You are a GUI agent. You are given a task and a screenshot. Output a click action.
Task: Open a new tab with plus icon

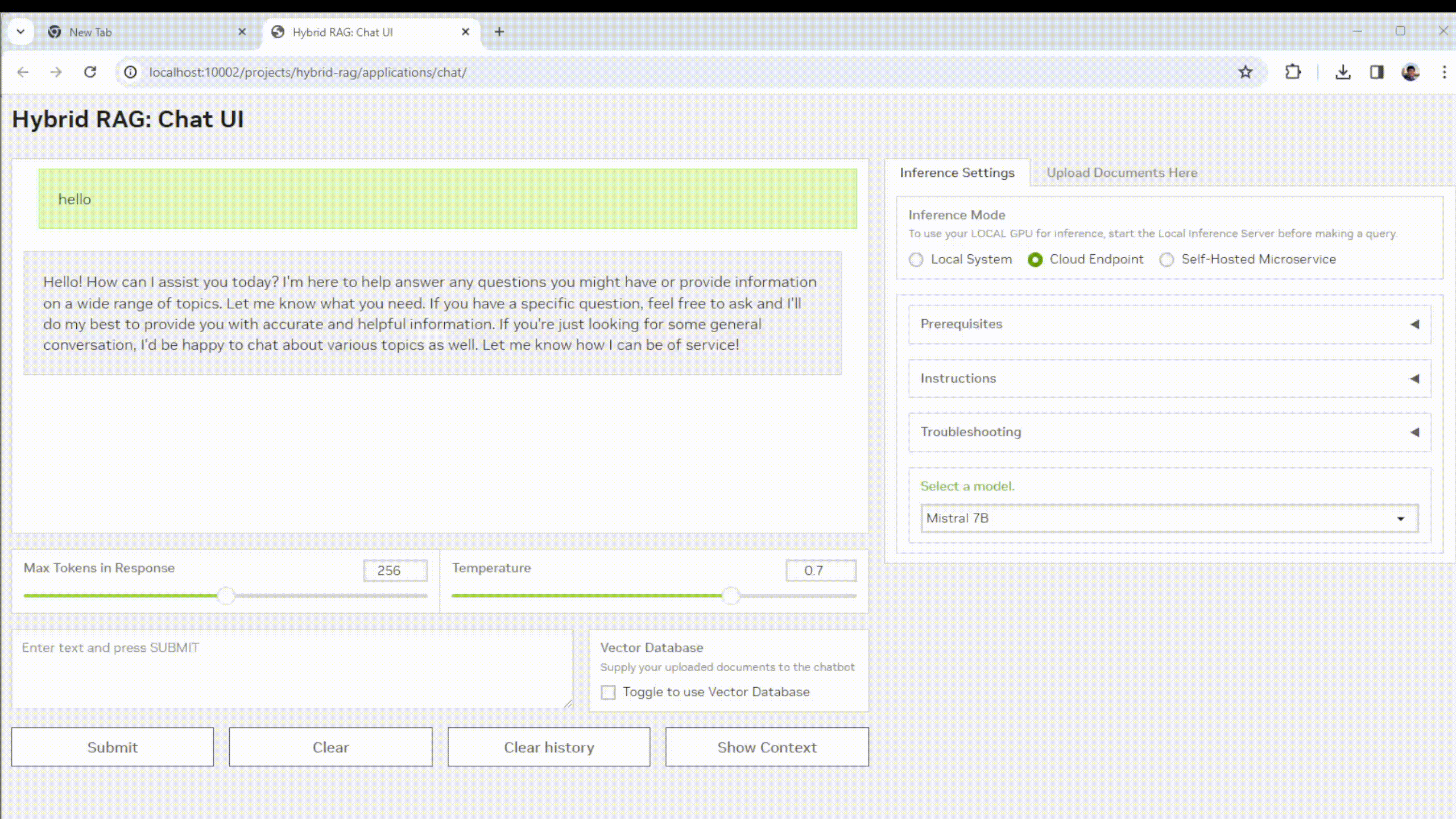click(499, 32)
